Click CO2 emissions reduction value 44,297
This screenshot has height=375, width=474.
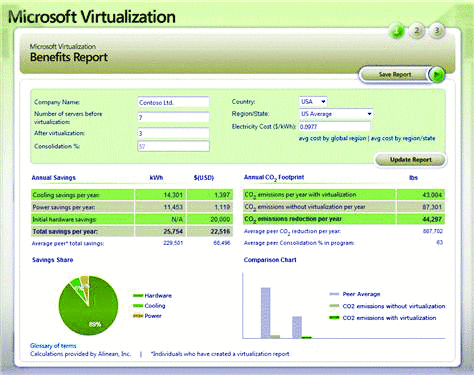(x=432, y=219)
